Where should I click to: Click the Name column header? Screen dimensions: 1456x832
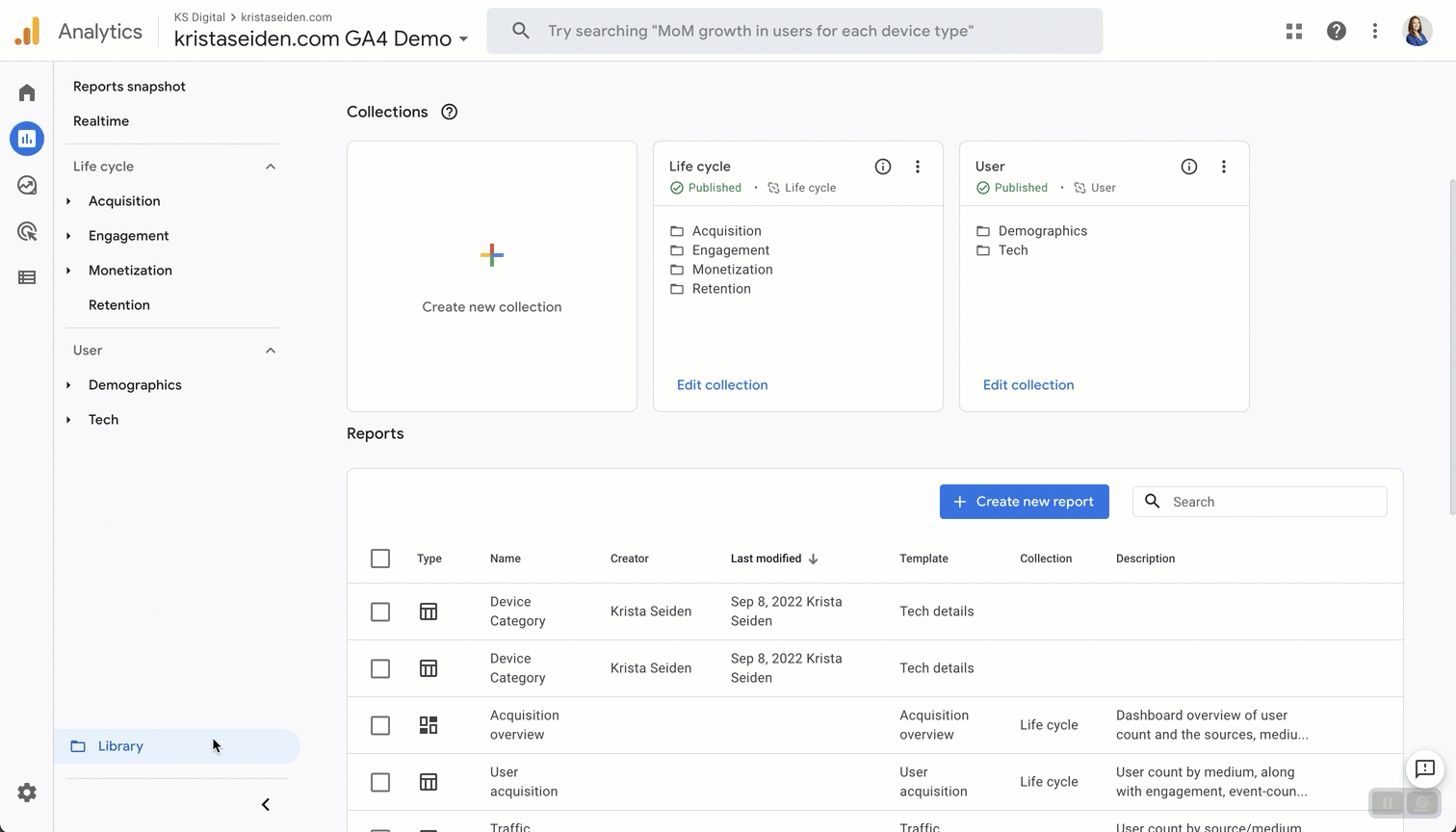pos(506,559)
